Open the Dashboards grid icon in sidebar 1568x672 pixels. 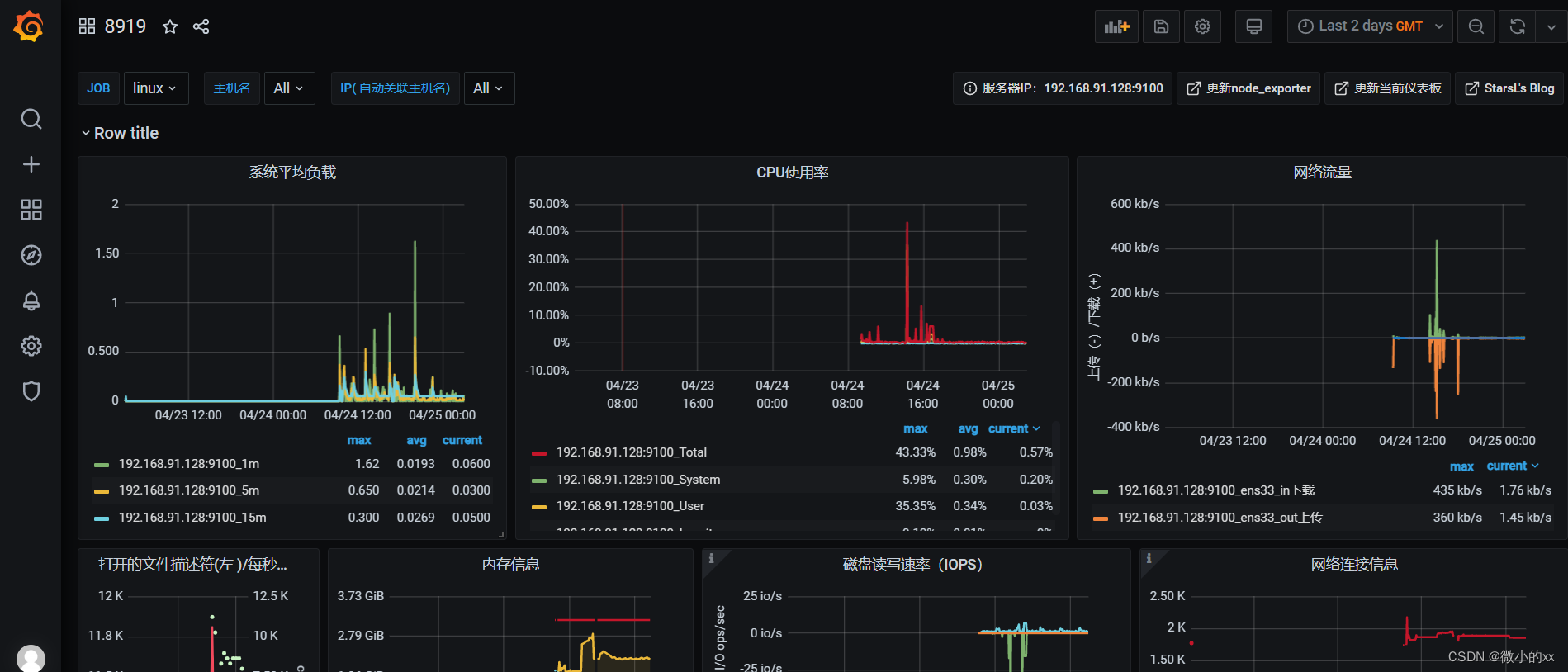pos(31,210)
